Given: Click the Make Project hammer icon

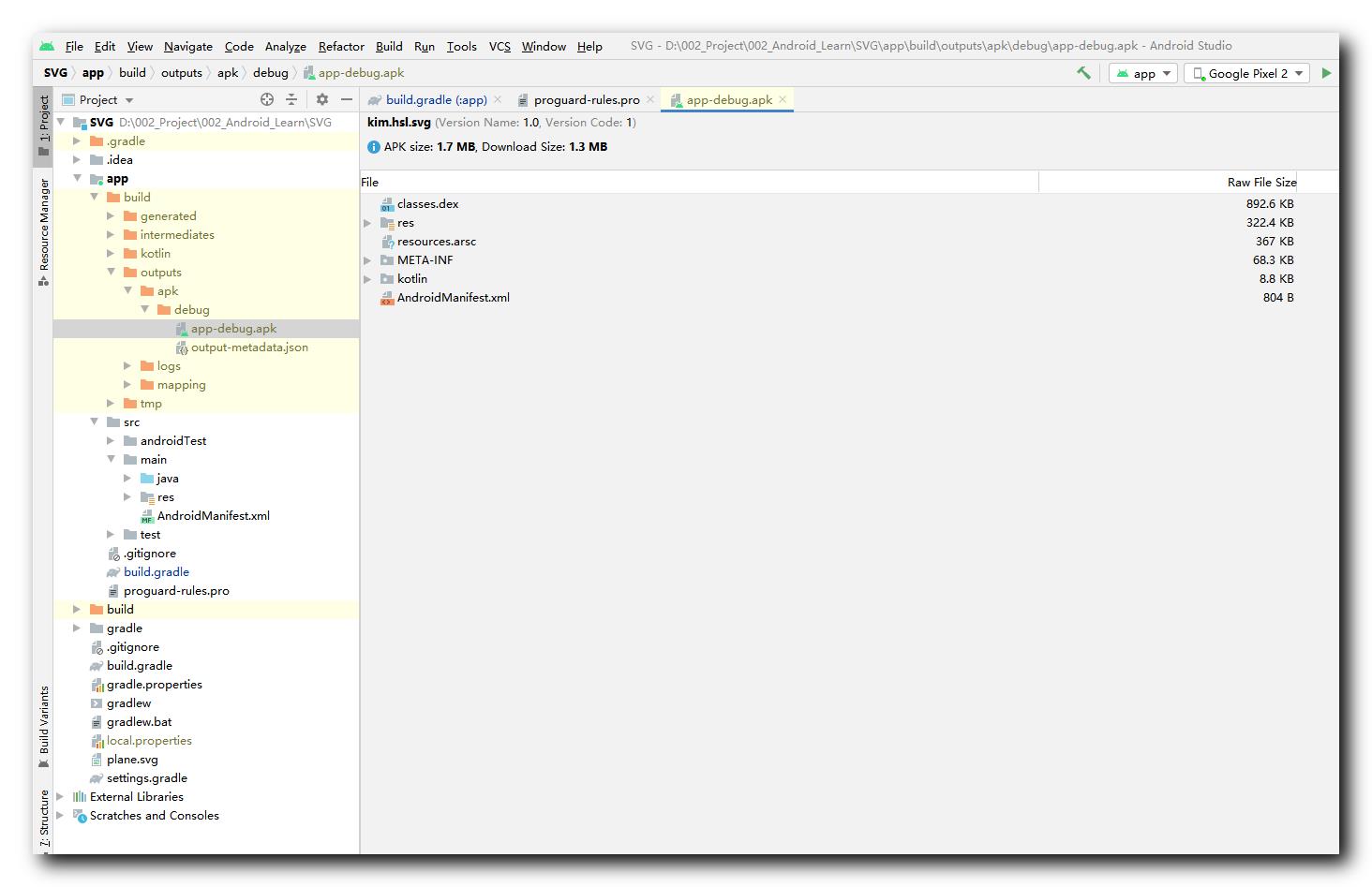Looking at the screenshot, I should click(1083, 72).
